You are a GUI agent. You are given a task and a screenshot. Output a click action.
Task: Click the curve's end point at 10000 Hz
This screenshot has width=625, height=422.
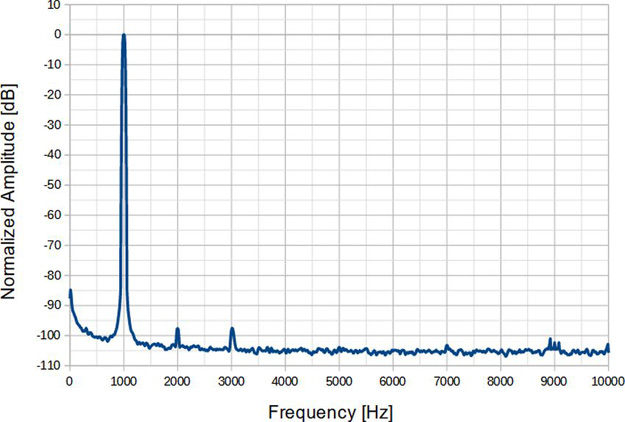click(608, 345)
